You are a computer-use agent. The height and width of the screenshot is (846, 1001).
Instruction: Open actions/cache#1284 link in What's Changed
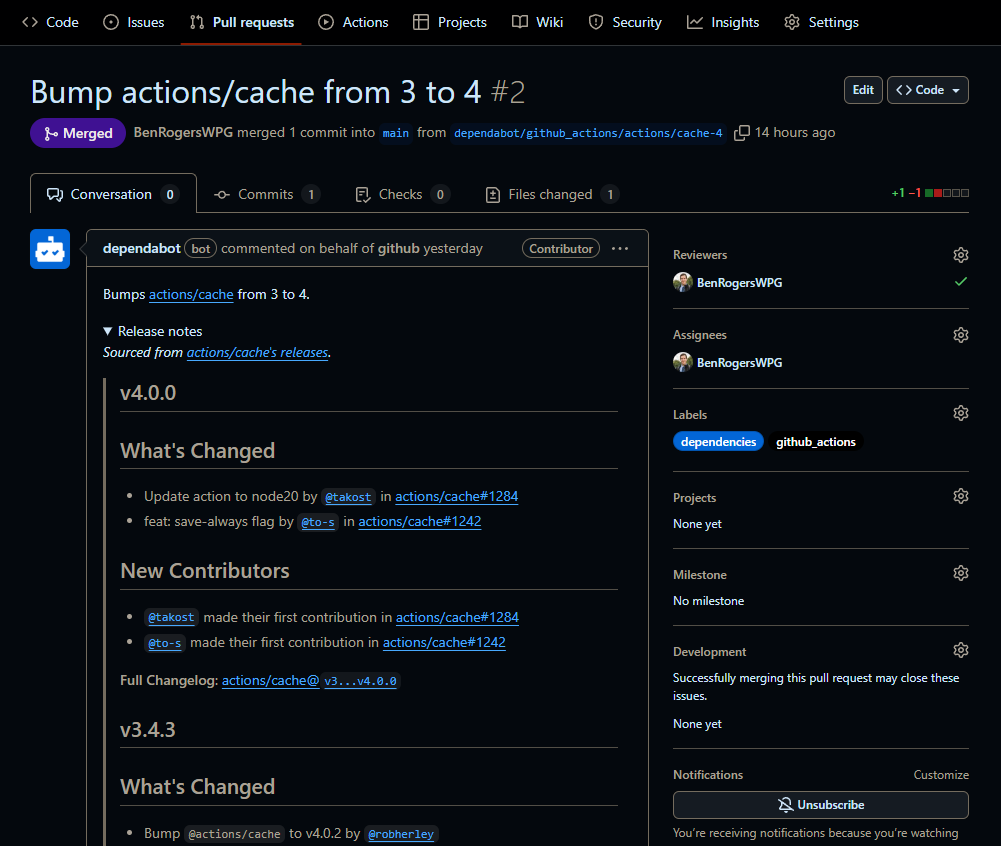pos(456,496)
